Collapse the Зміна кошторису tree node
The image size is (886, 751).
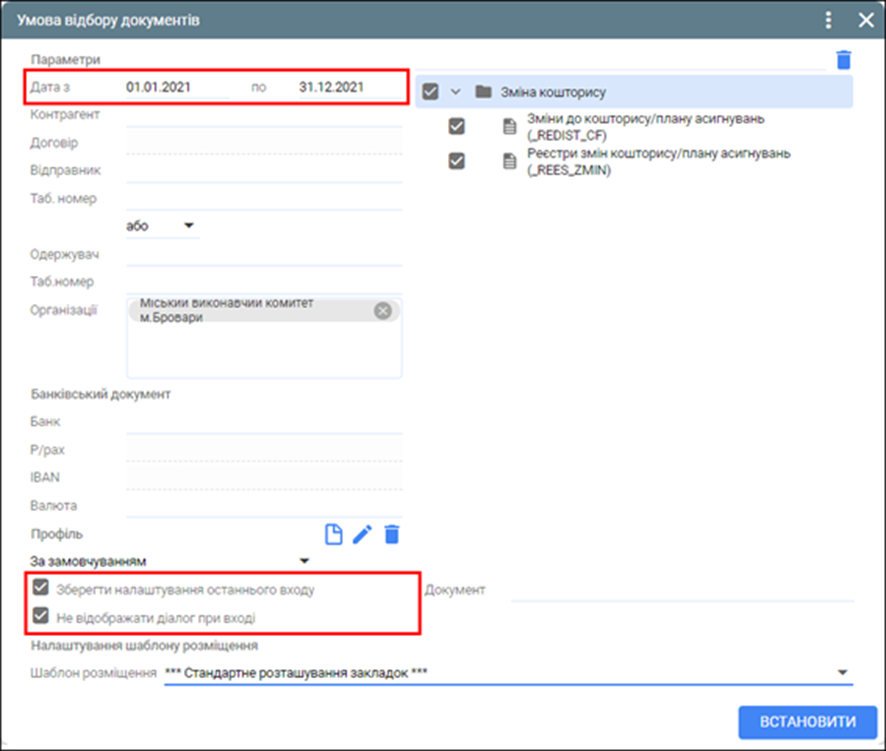tap(456, 92)
